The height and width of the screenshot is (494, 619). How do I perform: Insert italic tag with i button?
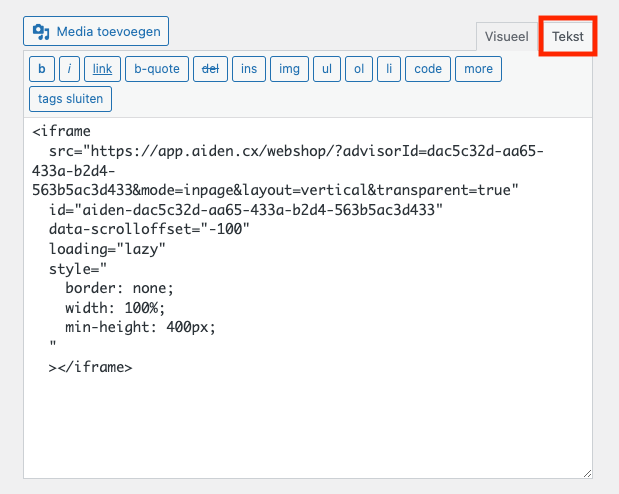[69, 69]
